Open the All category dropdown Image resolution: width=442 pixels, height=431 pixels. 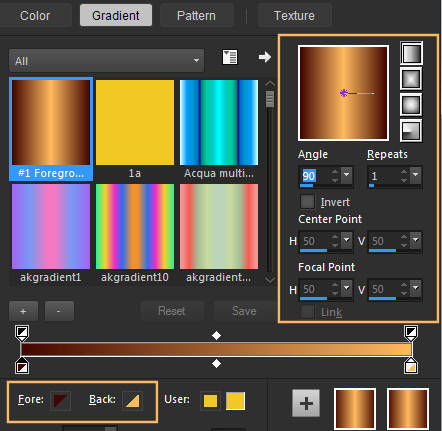coord(107,61)
